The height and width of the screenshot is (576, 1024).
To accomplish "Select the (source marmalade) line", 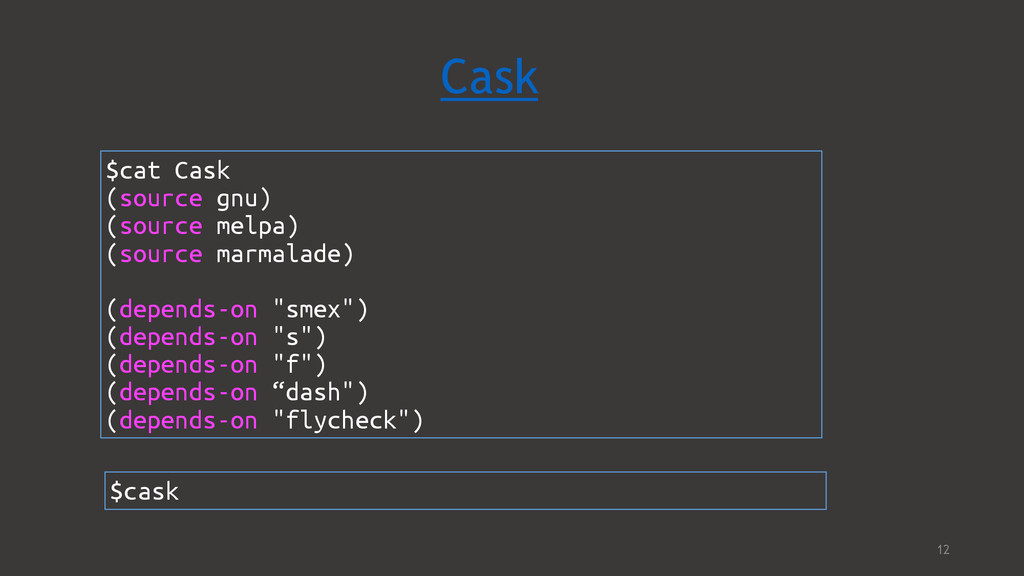I will 230,254.
